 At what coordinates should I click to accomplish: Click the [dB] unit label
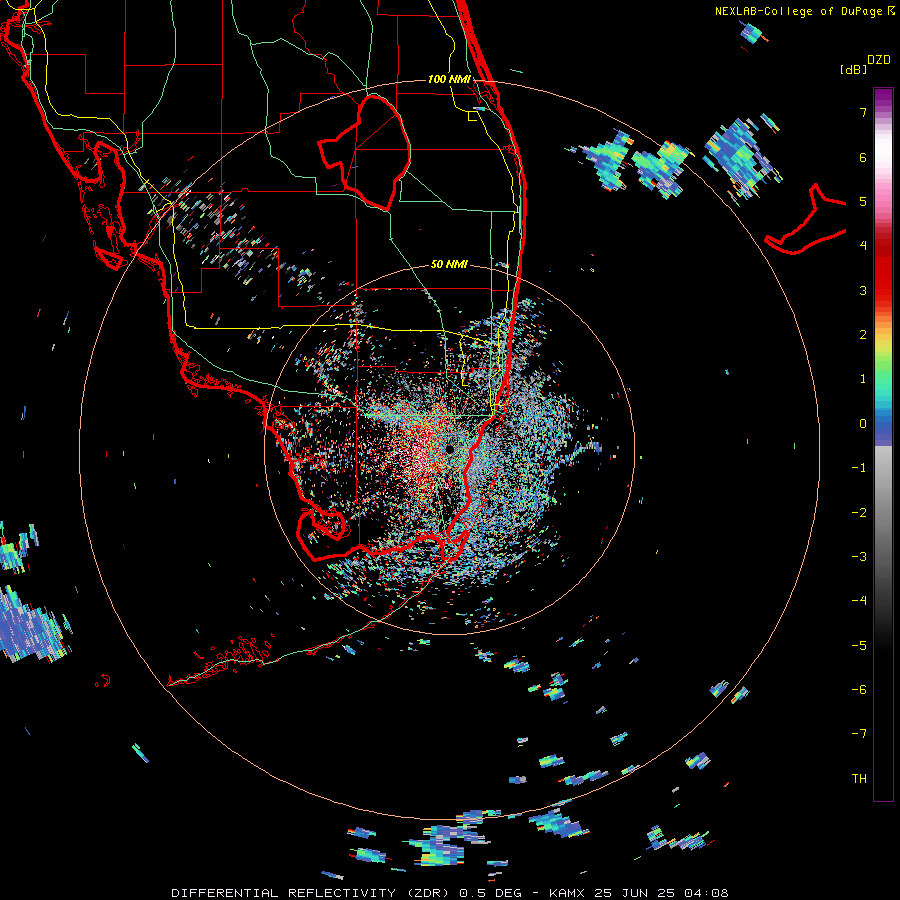pyautogui.click(x=854, y=69)
